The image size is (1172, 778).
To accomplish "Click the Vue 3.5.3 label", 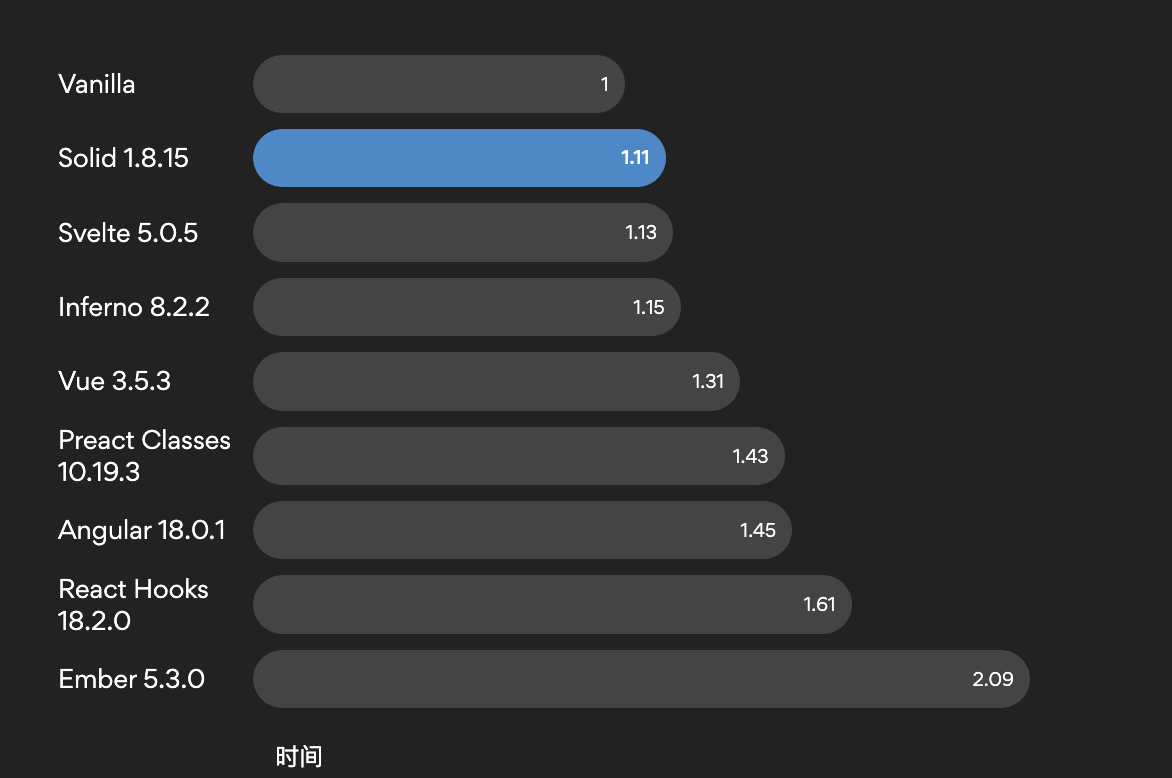I will click(114, 381).
